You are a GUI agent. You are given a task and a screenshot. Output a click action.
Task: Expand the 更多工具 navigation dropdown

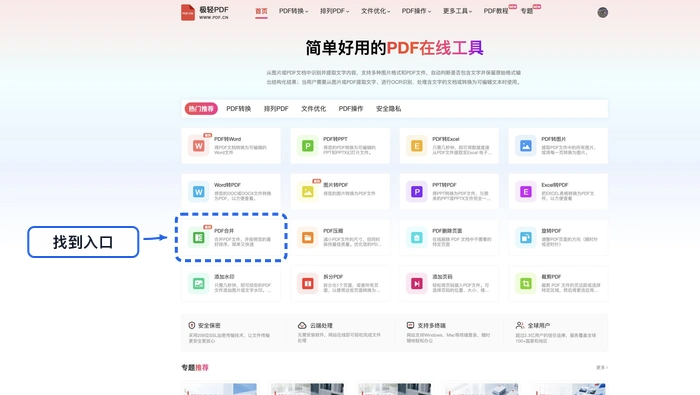(457, 11)
